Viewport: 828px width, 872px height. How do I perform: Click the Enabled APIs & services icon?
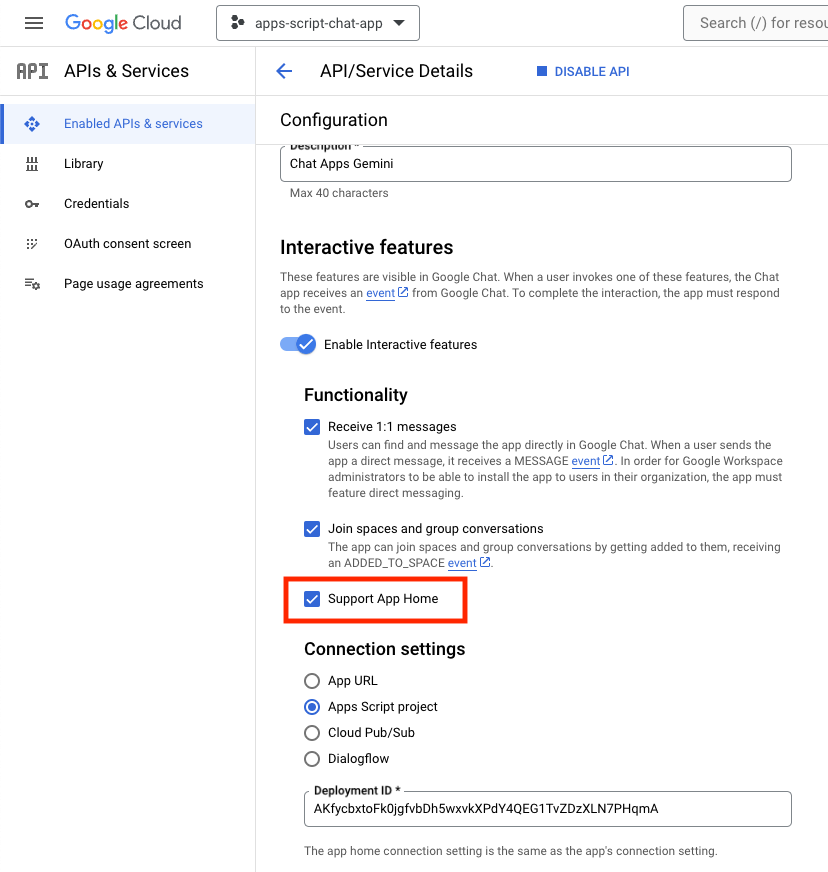click(32, 124)
